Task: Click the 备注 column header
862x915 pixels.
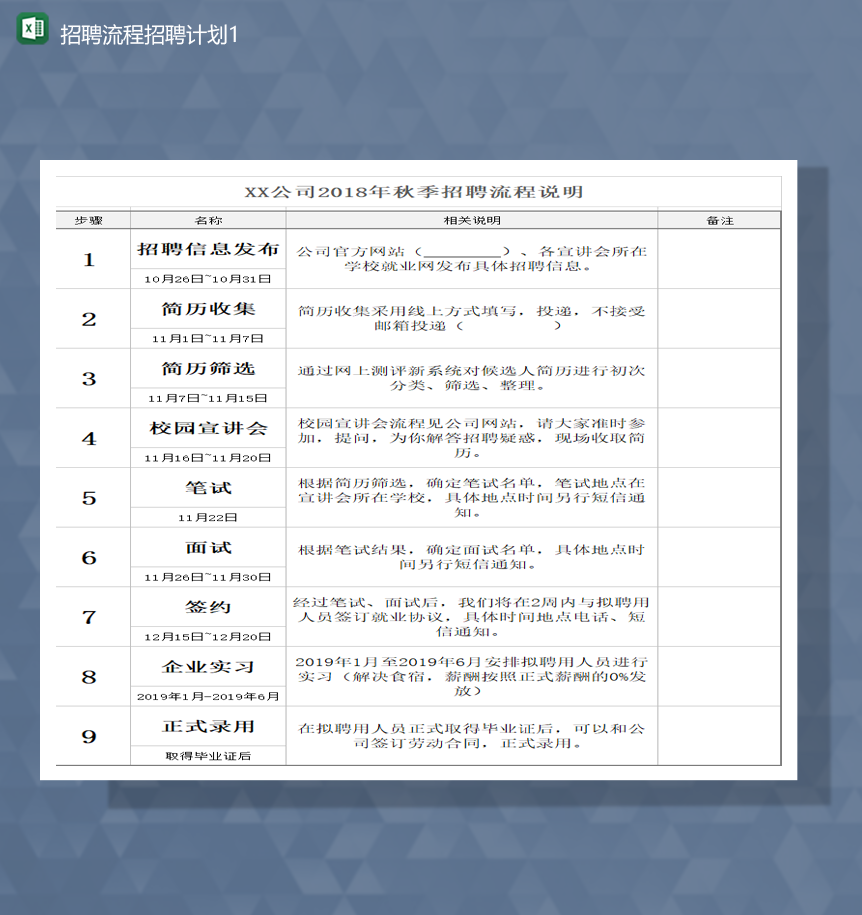Action: (718, 219)
